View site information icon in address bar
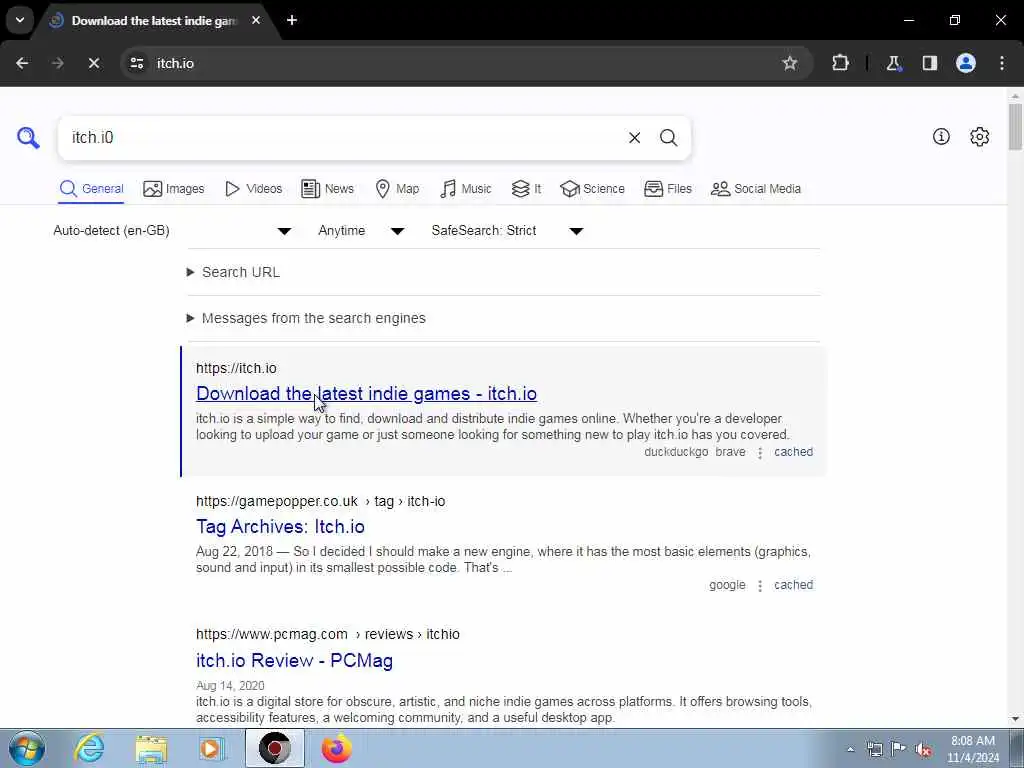Image resolution: width=1024 pixels, height=768 pixels. point(137,63)
